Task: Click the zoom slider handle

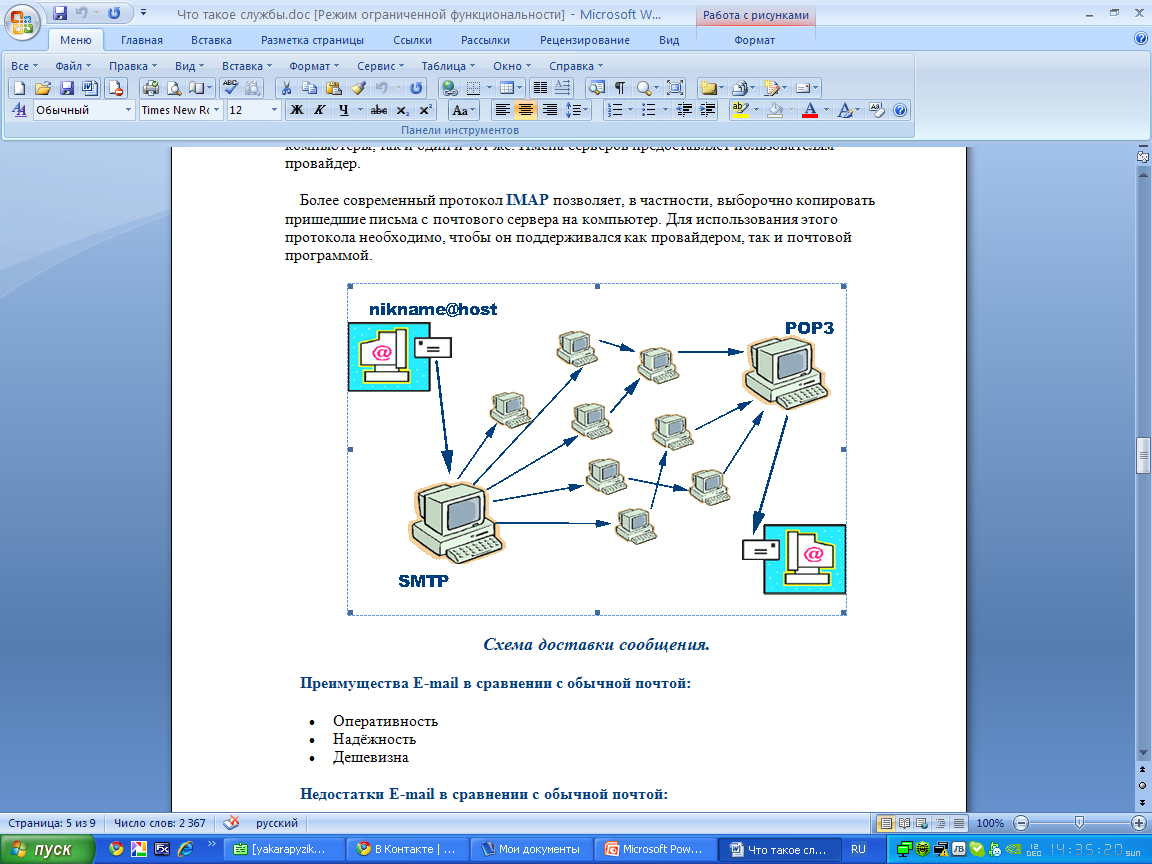Action: point(1079,823)
